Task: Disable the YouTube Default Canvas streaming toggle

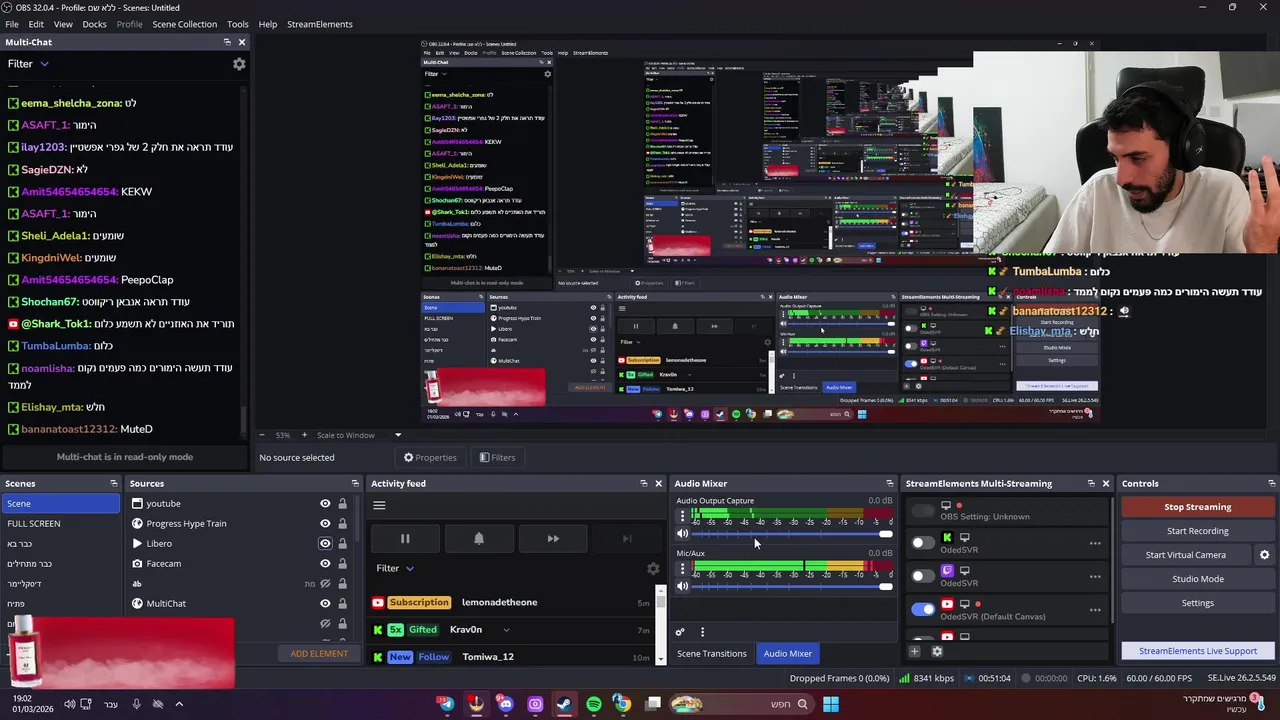Action: [x=922, y=609]
